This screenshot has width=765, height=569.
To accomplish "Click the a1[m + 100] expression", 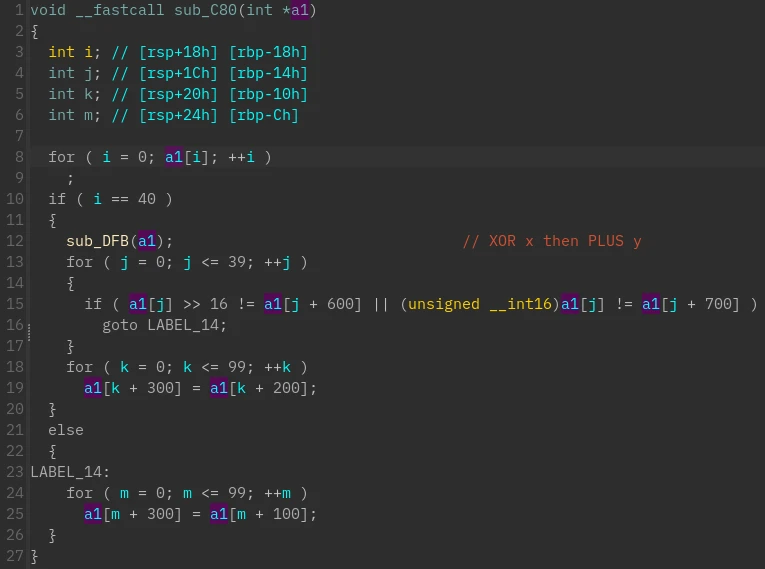I will pos(262,514).
